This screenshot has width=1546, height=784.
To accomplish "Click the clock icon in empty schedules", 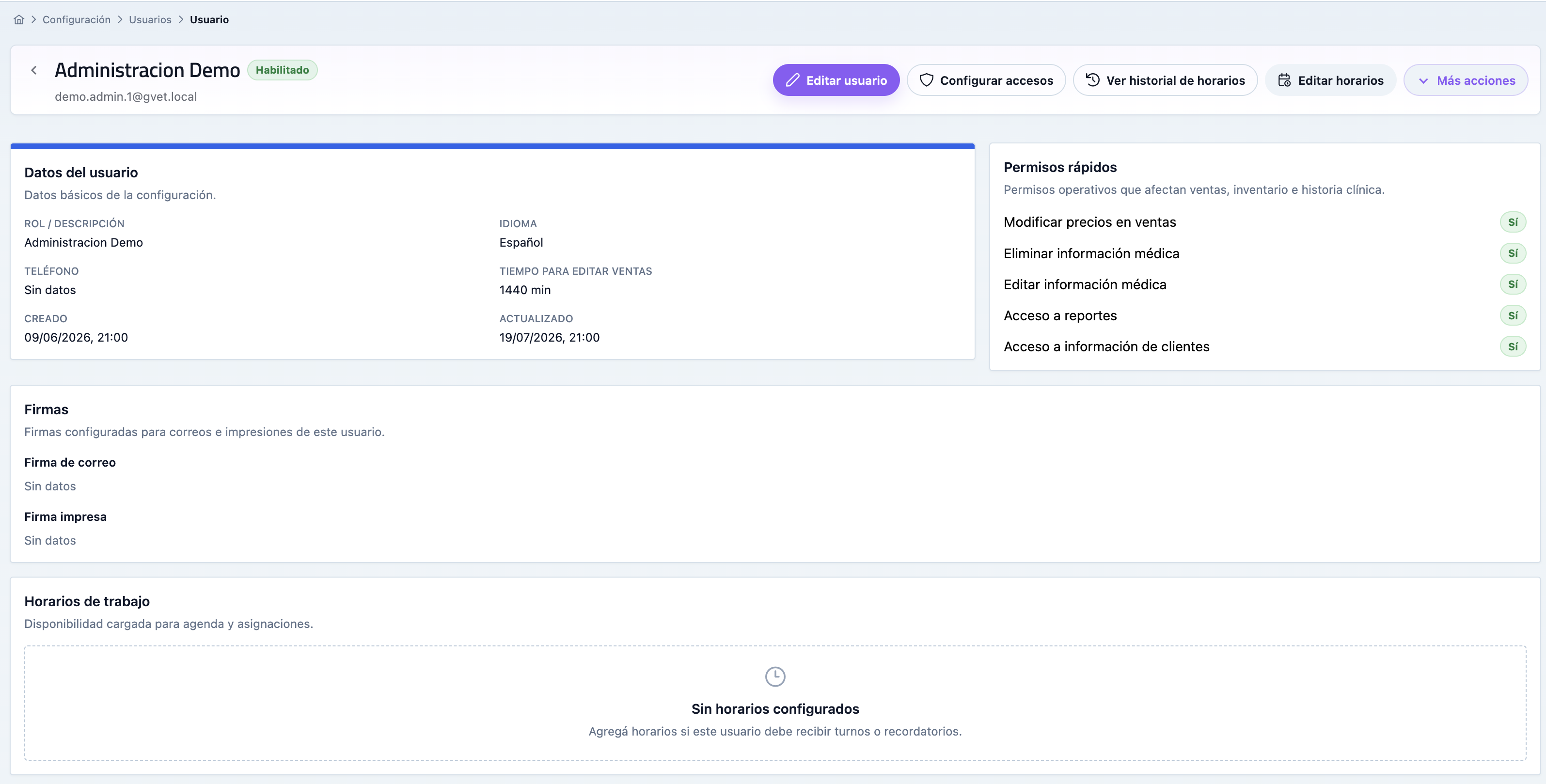I will 775,676.
